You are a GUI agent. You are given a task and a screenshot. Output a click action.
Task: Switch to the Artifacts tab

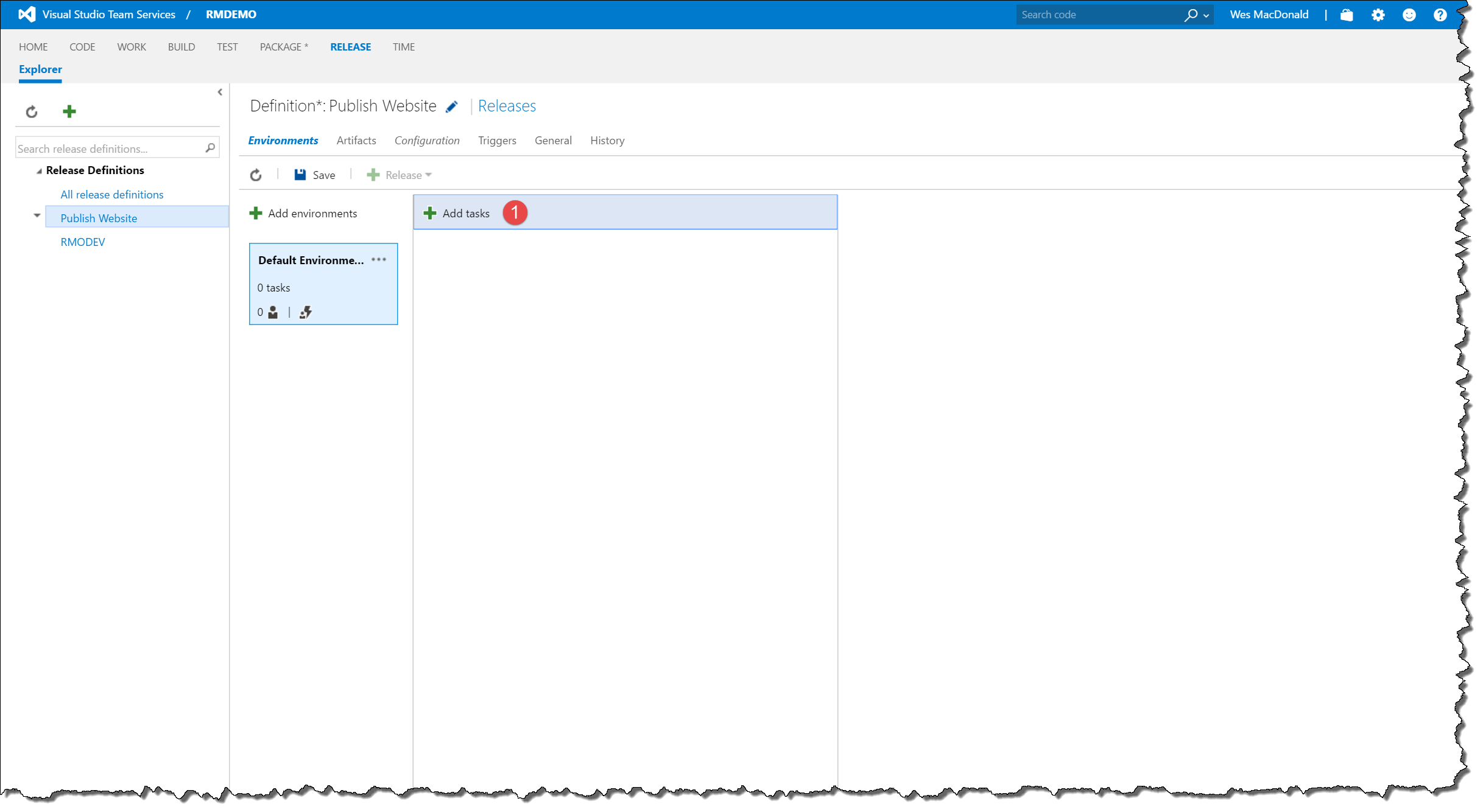point(356,141)
